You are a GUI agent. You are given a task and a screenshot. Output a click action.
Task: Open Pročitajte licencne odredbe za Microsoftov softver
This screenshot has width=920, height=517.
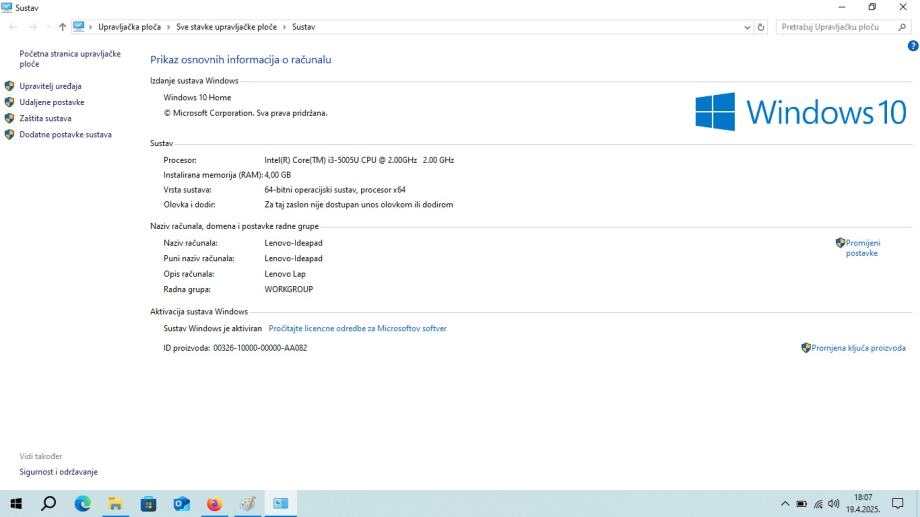pyautogui.click(x=357, y=329)
